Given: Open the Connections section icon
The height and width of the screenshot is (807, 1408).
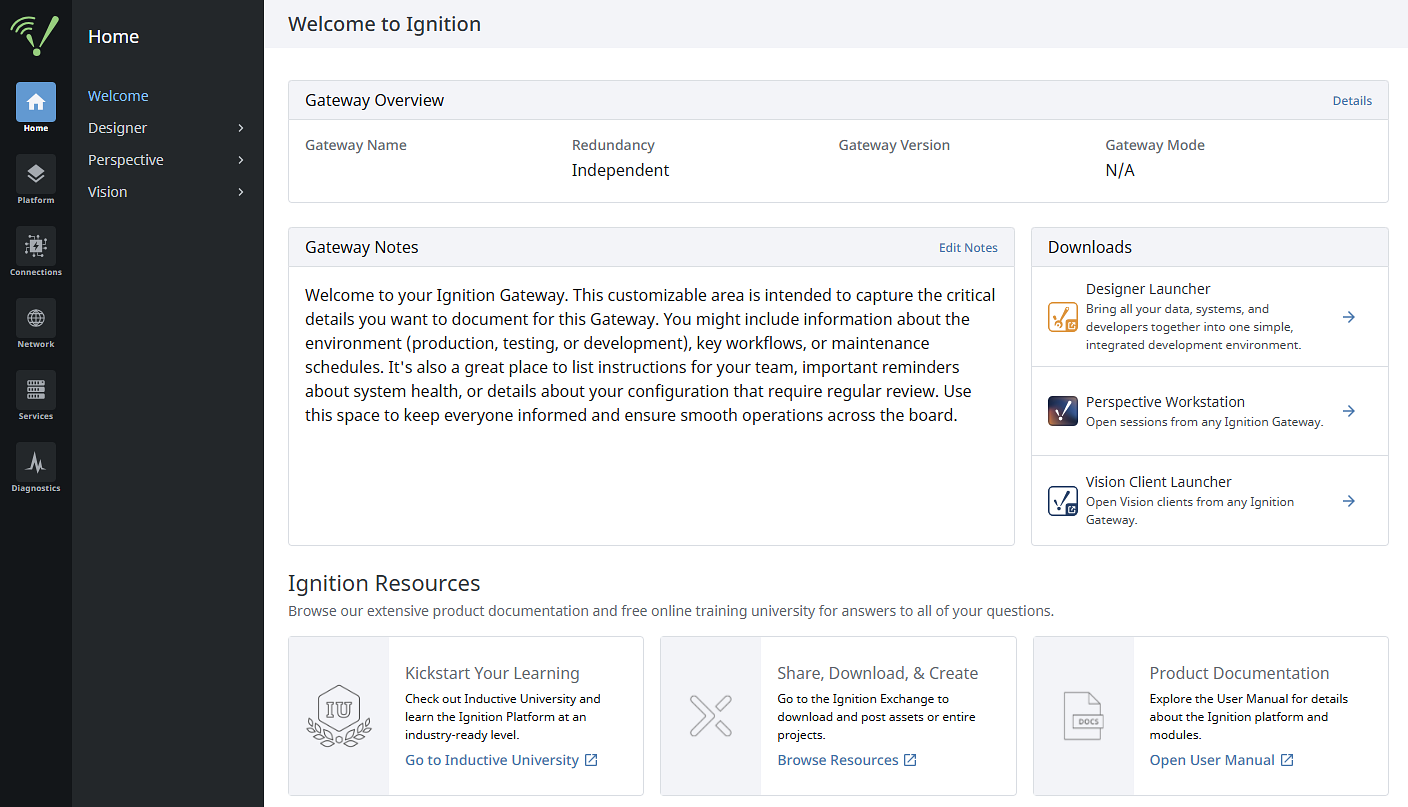Looking at the screenshot, I should (36, 246).
